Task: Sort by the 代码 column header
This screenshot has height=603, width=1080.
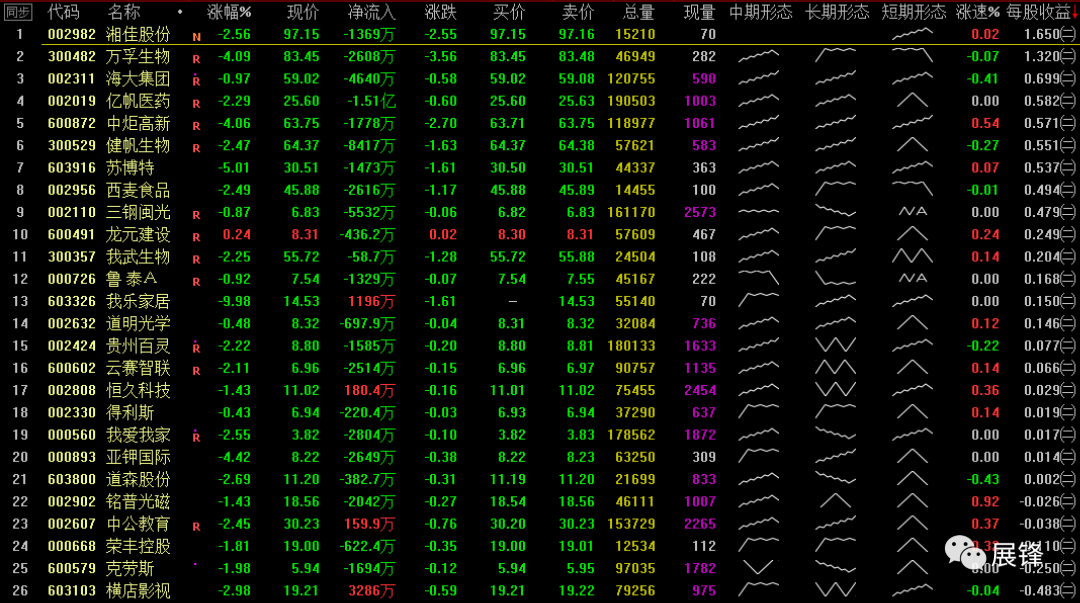Action: tap(63, 12)
